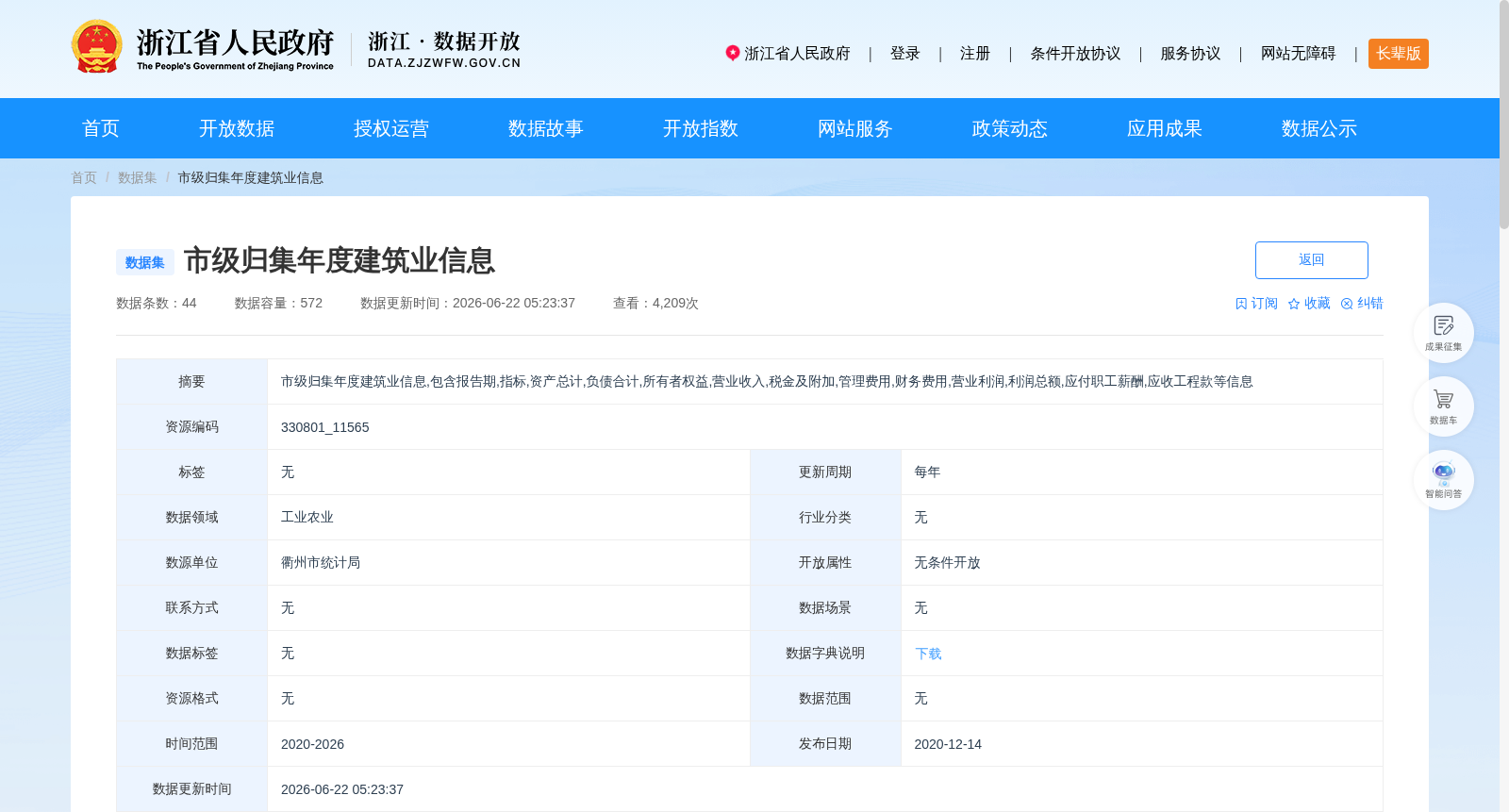The width and height of the screenshot is (1509, 812).
Task: Open 服务协议 link
Action: [1191, 54]
